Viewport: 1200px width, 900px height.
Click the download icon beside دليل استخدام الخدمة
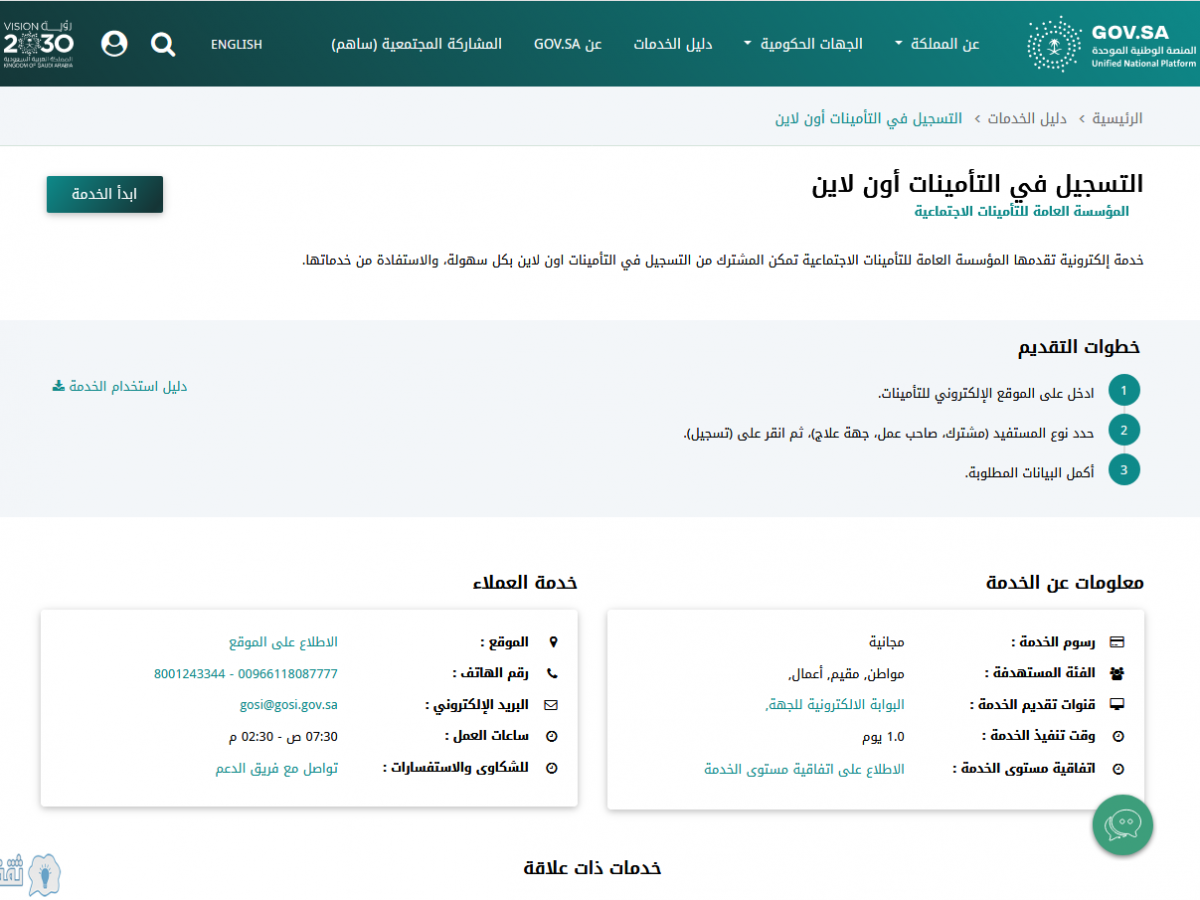pyautogui.click(x=58, y=386)
